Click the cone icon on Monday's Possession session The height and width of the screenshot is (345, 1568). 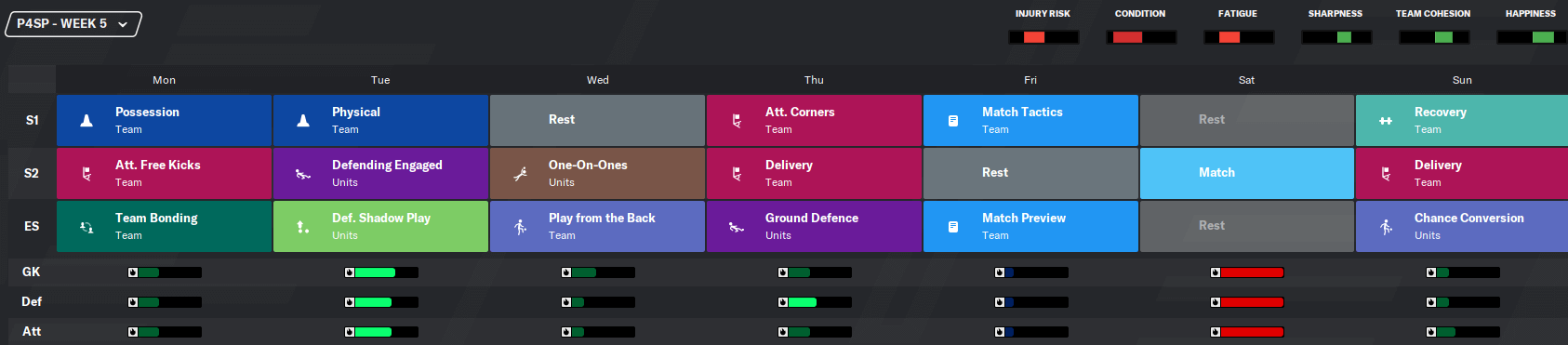(86, 120)
